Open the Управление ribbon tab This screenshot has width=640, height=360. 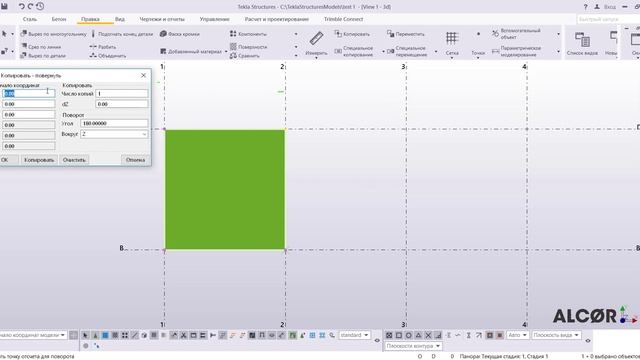[214, 19]
